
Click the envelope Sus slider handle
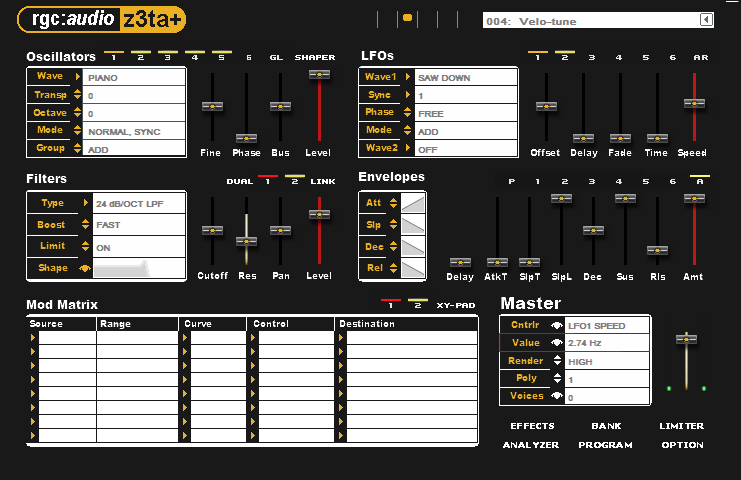[x=625, y=198]
